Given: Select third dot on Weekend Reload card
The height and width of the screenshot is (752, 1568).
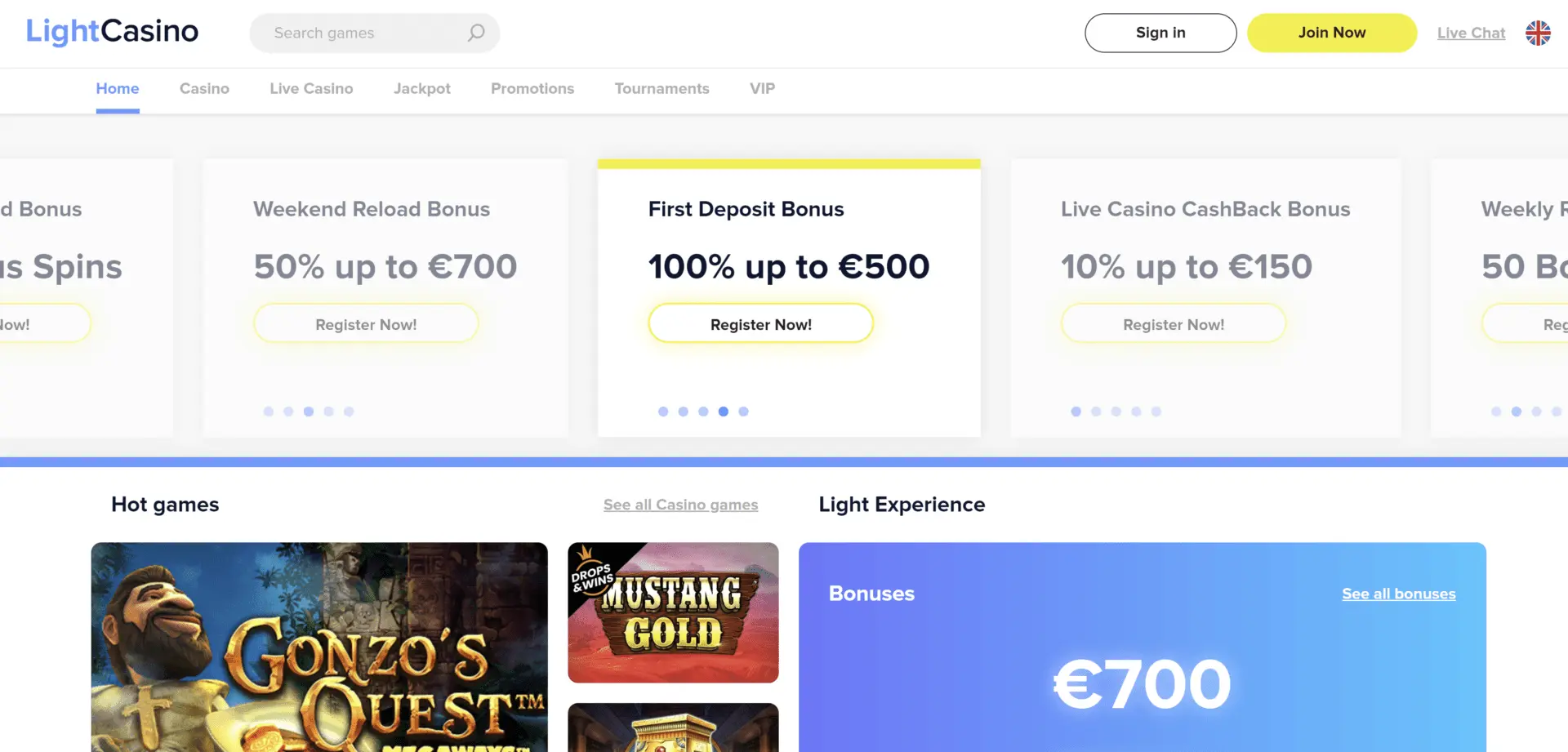Looking at the screenshot, I should (x=309, y=412).
